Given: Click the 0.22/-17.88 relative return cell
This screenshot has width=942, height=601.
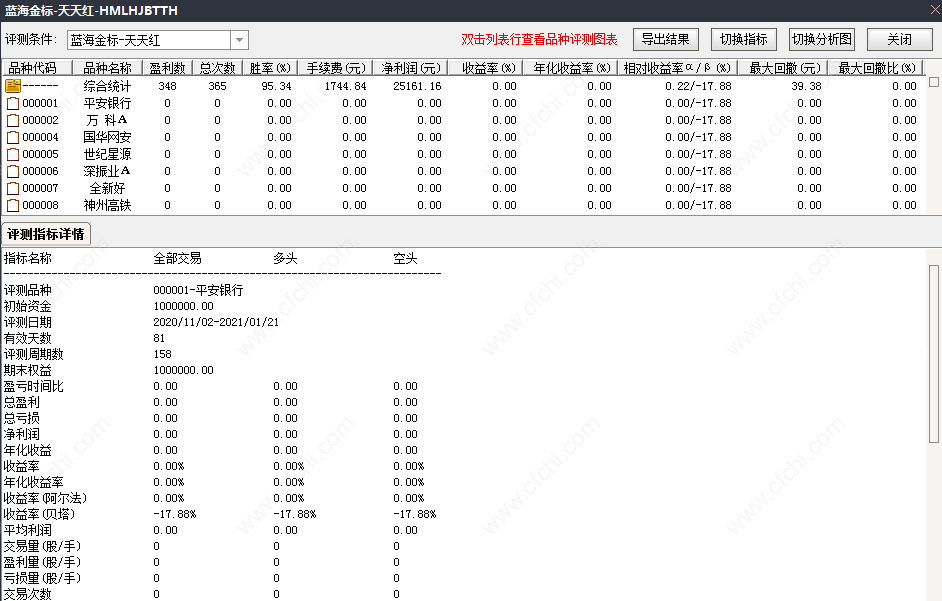Looking at the screenshot, I should click(x=698, y=86).
